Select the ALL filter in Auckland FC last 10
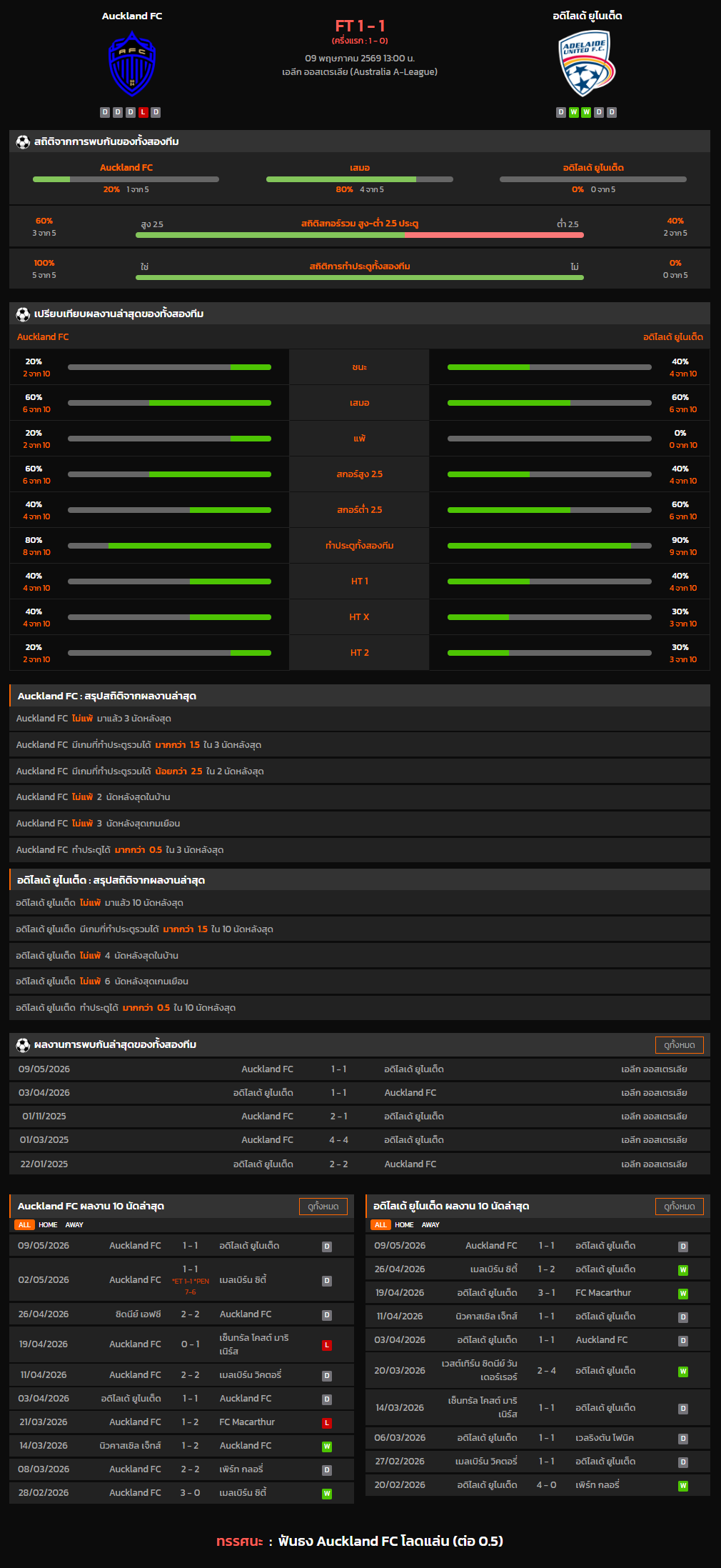 tap(24, 1224)
